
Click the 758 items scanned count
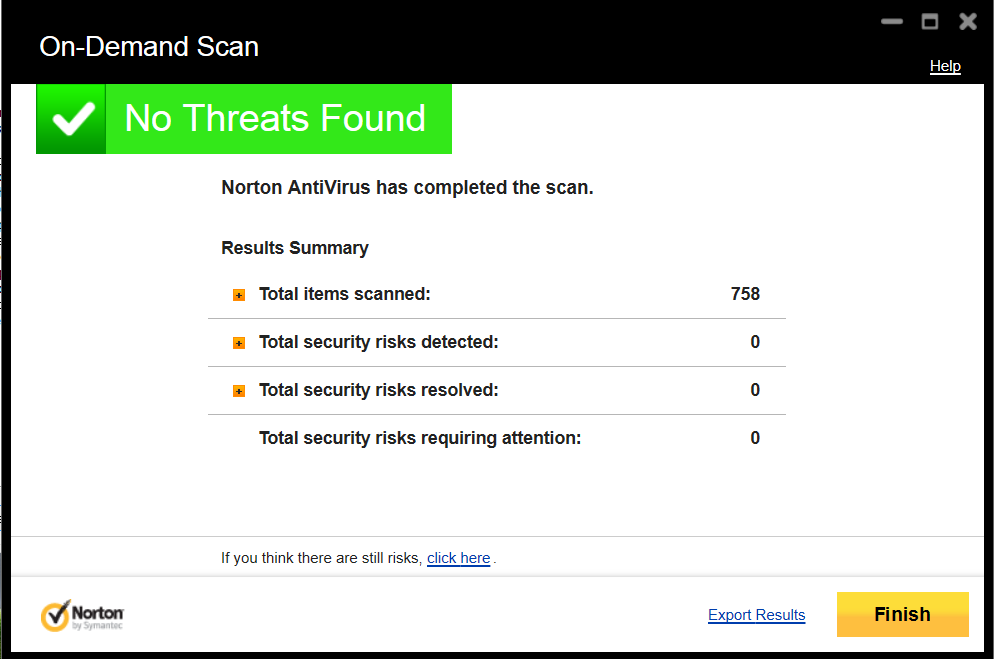click(x=745, y=294)
